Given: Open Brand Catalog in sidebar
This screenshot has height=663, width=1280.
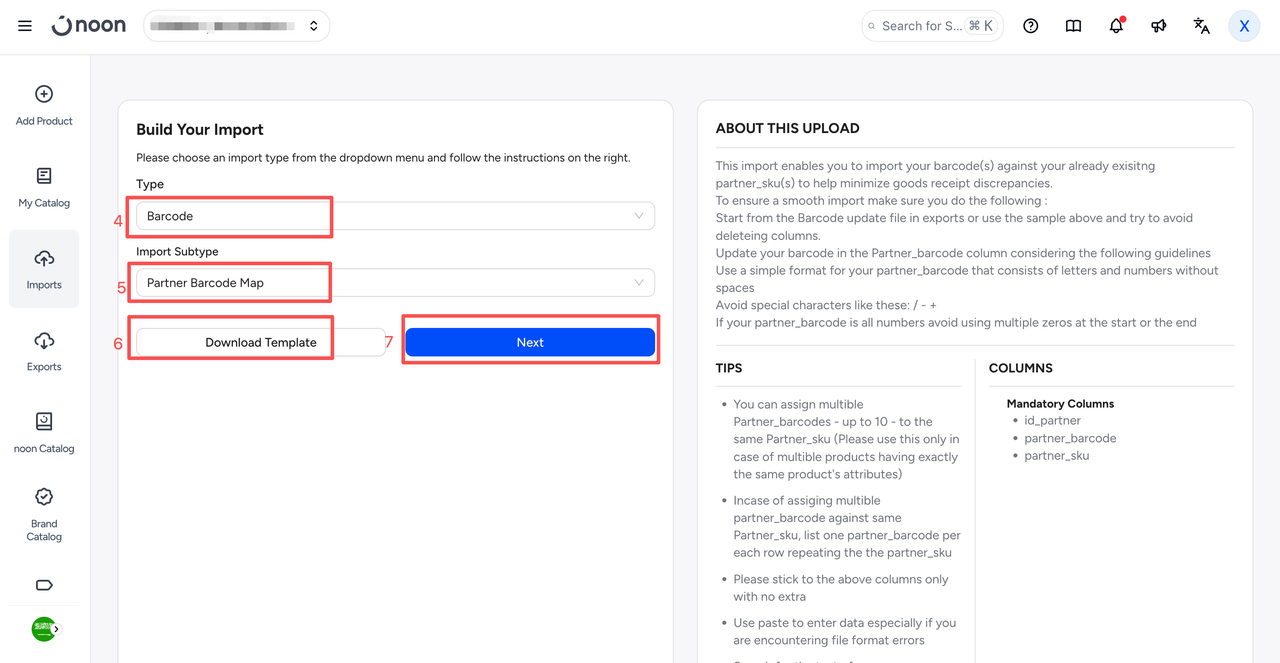Looking at the screenshot, I should point(44,514).
